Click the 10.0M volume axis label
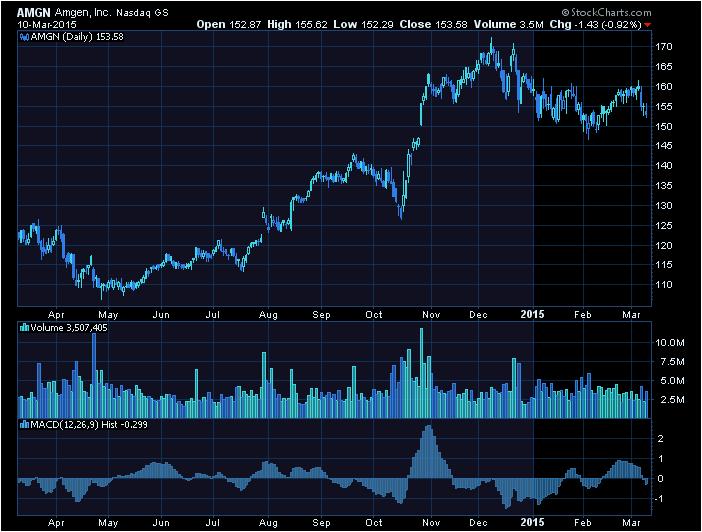Screen dimensions: 702x532 click(670, 343)
